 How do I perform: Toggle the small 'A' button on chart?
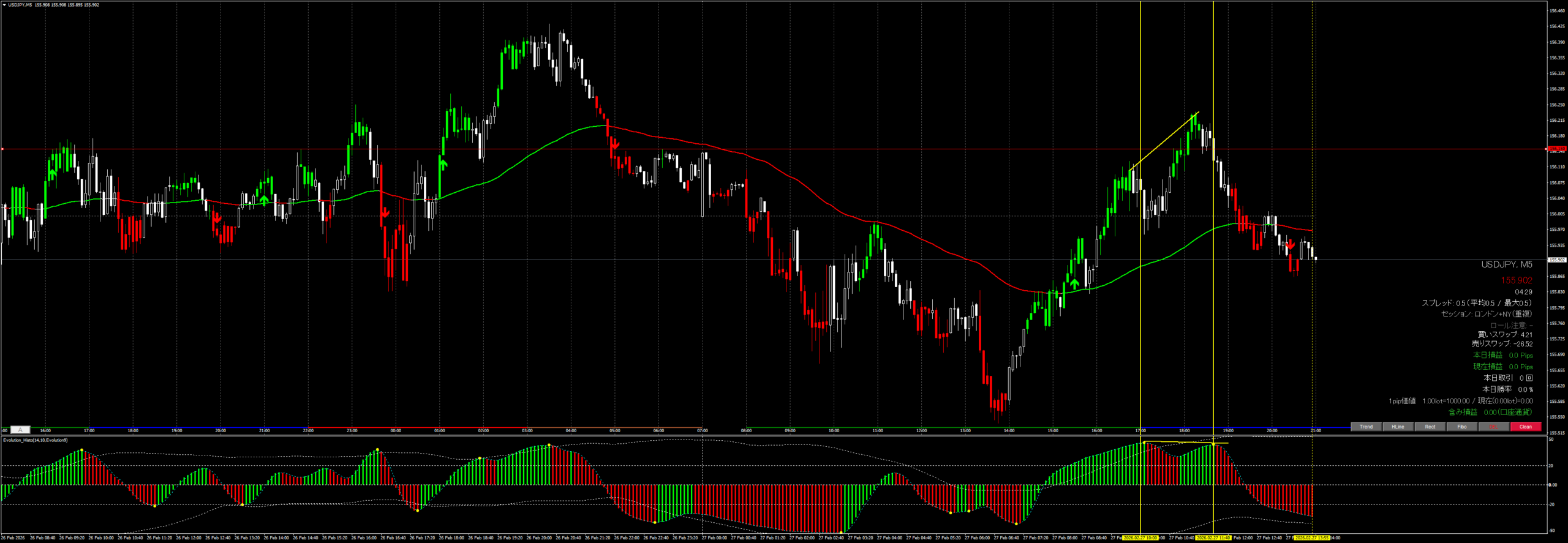pos(20,430)
